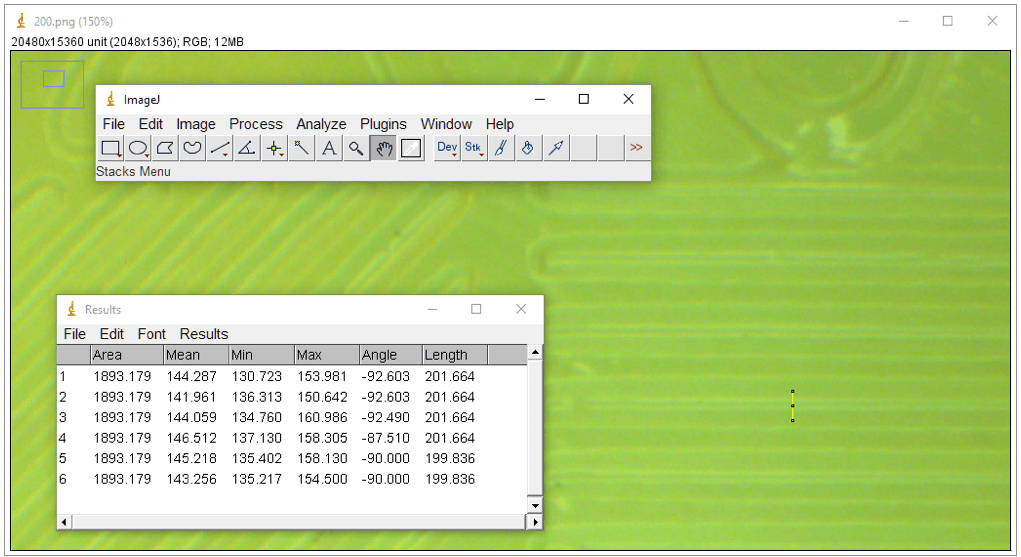Activate the Wand tracing tool
The height and width of the screenshot is (557, 1021).
click(301, 149)
